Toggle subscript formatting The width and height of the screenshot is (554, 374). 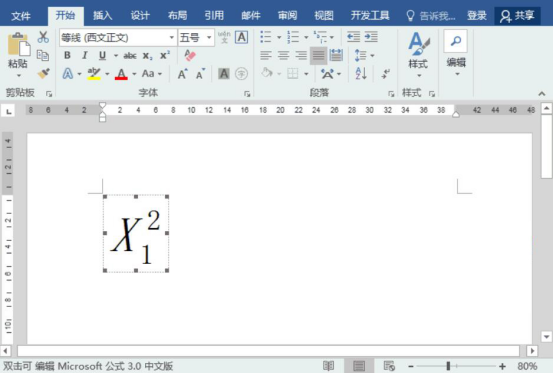pos(147,56)
